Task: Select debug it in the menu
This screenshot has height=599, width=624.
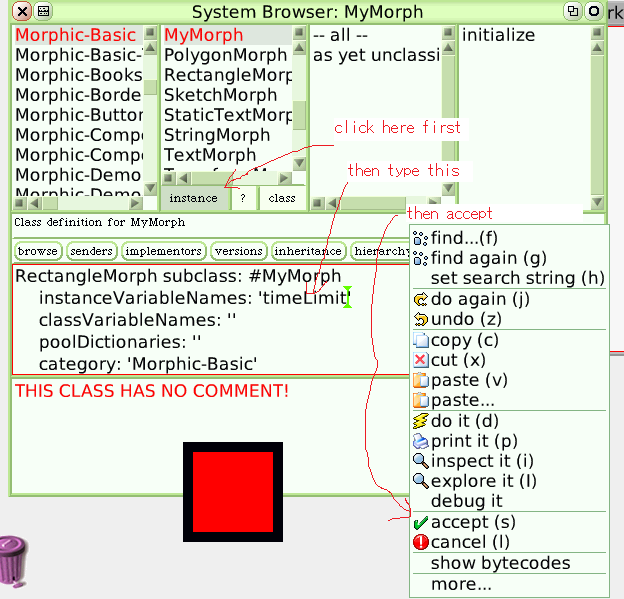Action: pos(466,501)
